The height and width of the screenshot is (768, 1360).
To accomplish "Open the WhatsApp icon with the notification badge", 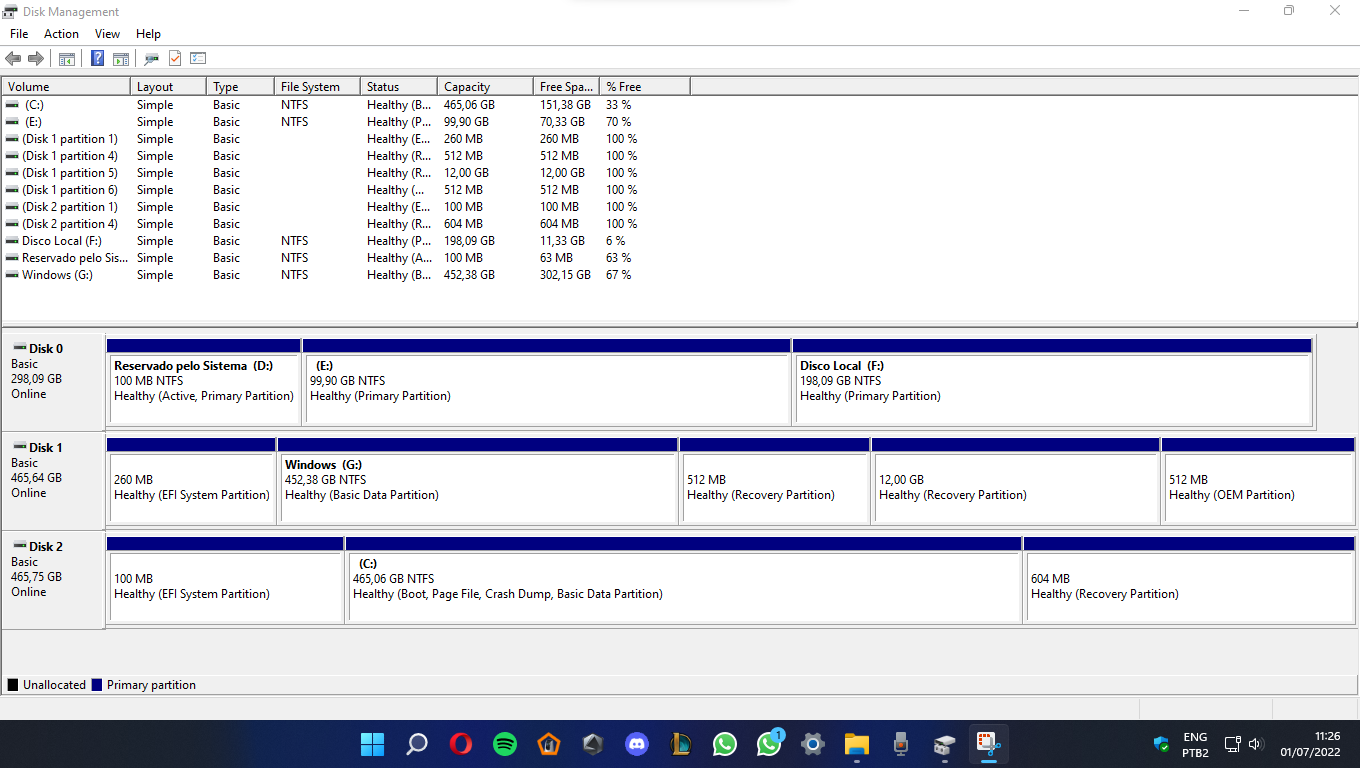I will [x=769, y=744].
